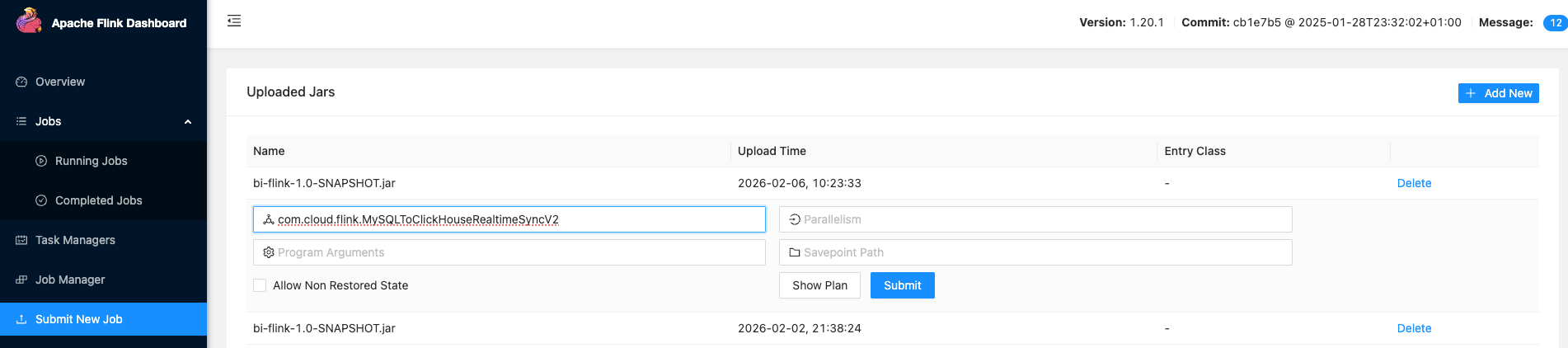Click Add New to upload a jar
1568x348 pixels.
click(x=1499, y=93)
